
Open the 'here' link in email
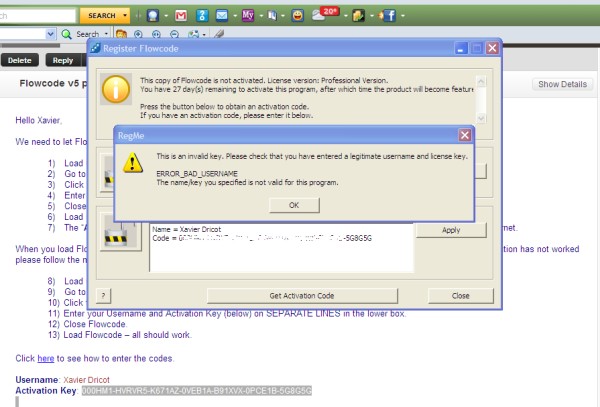[x=46, y=359]
